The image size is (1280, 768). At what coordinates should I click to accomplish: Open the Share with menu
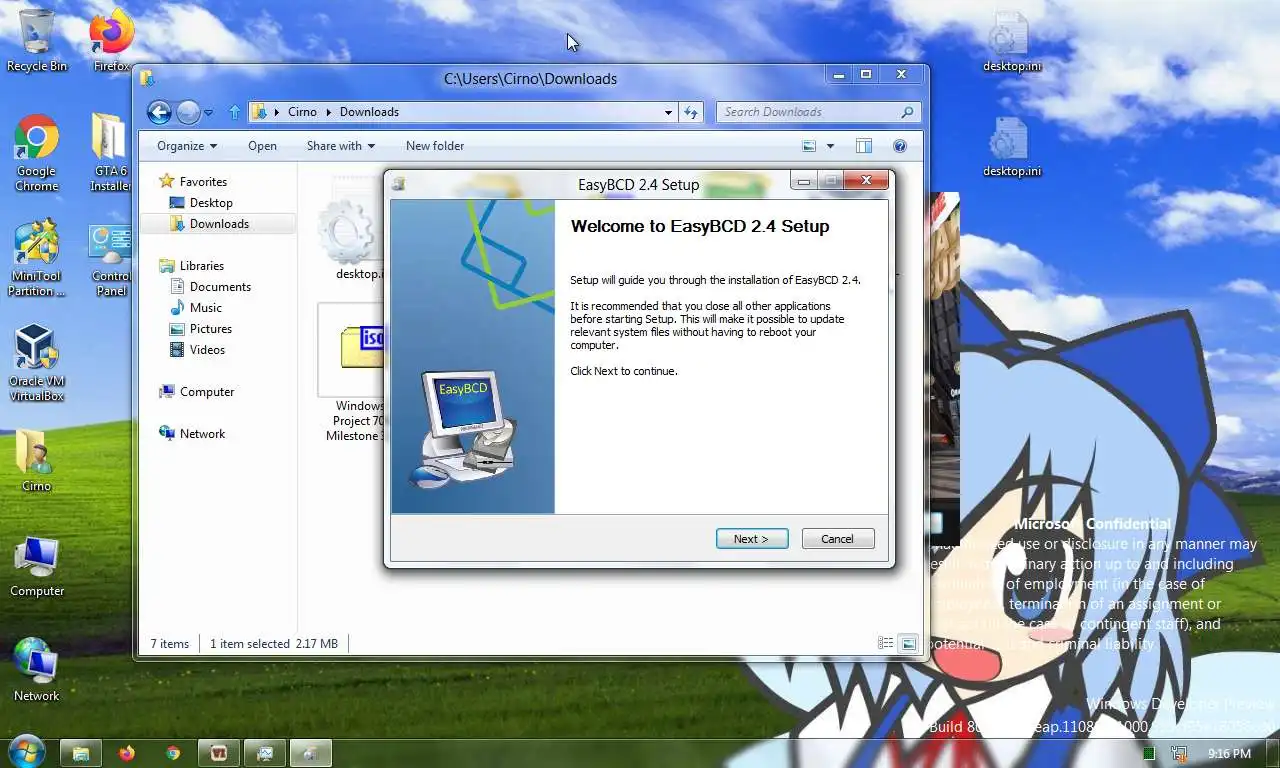coord(341,146)
